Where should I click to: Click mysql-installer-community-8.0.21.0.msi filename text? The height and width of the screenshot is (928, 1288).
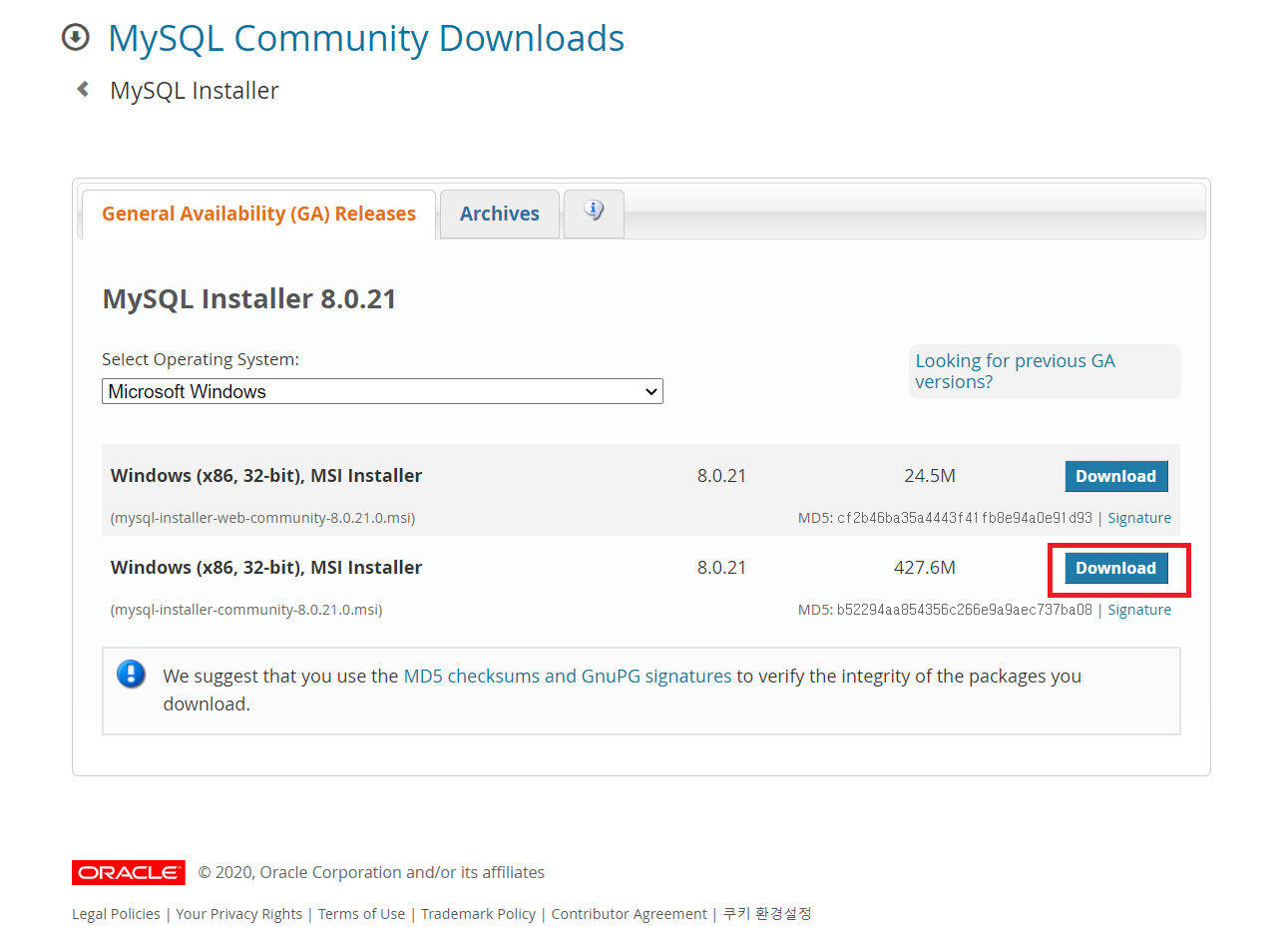pos(246,610)
